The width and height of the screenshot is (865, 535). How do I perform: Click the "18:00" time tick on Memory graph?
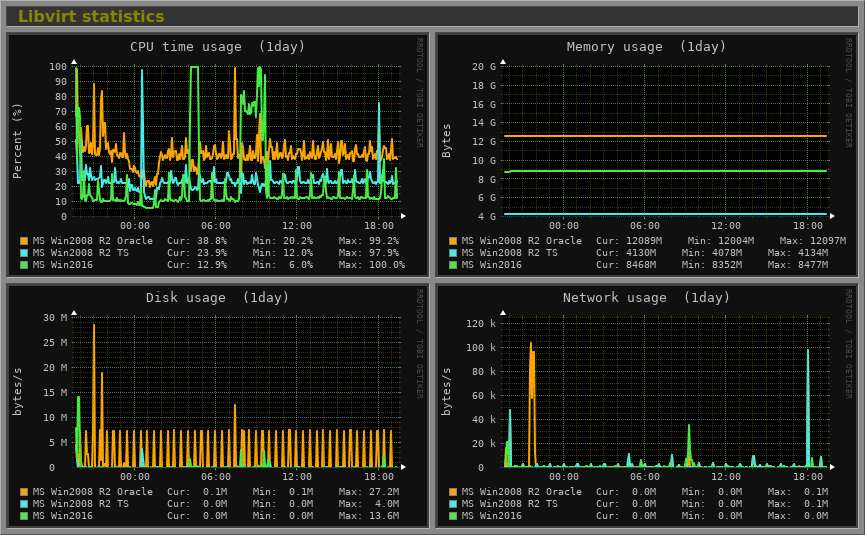(x=807, y=226)
